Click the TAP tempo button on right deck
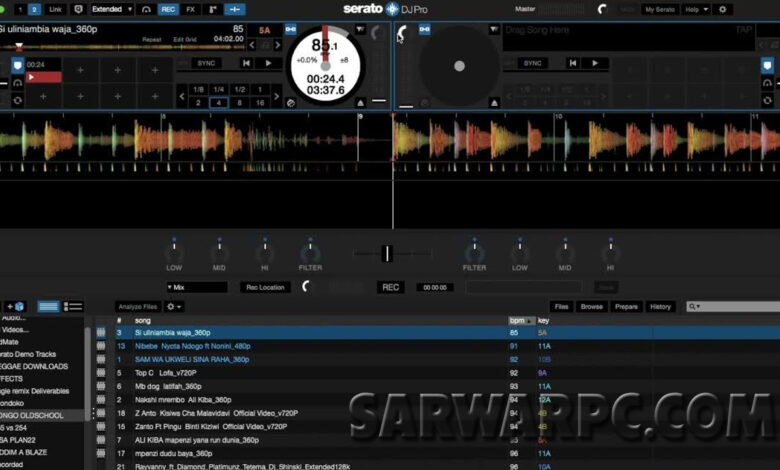Screen dimensions: 780x470 pos(744,30)
